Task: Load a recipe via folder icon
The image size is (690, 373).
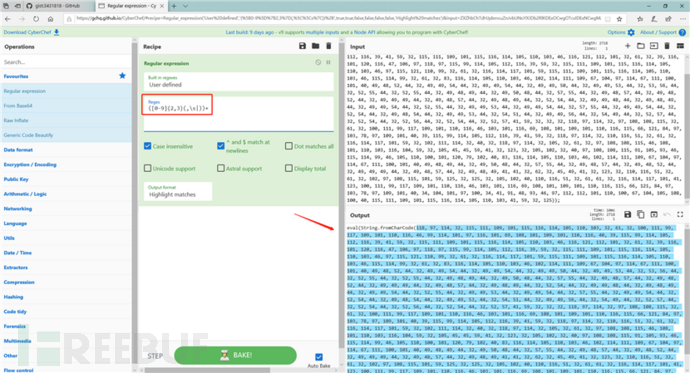Action: 316,46
